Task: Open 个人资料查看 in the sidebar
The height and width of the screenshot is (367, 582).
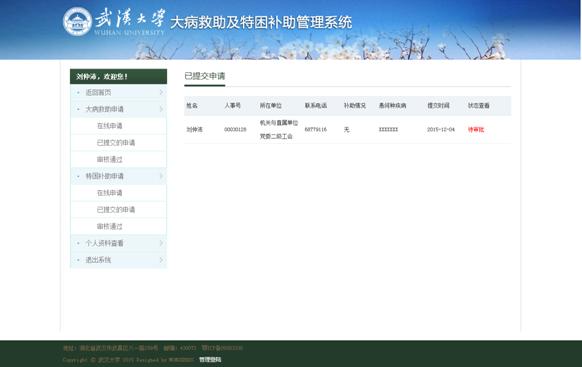Action: [x=105, y=243]
